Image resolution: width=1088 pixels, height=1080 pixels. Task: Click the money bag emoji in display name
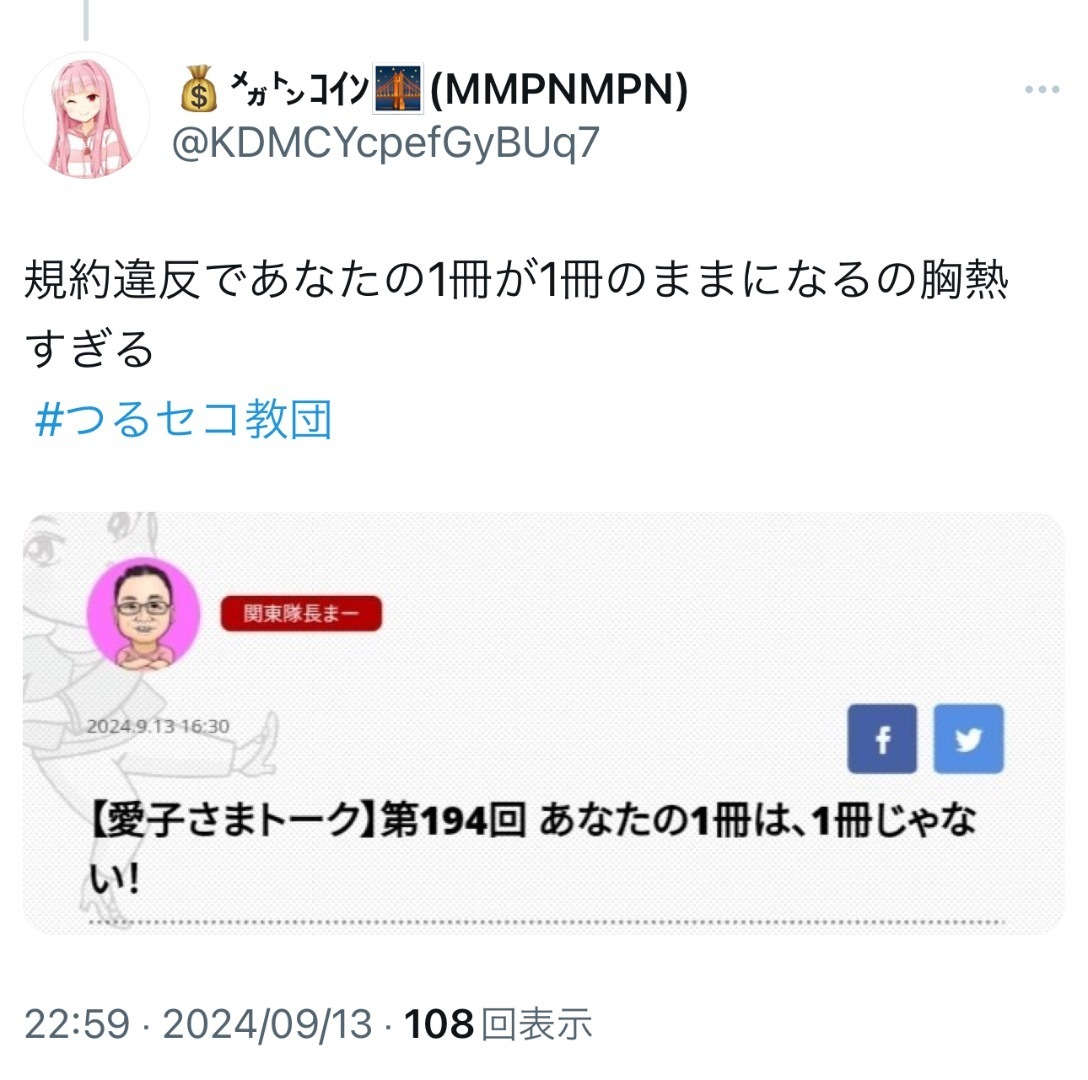click(198, 89)
